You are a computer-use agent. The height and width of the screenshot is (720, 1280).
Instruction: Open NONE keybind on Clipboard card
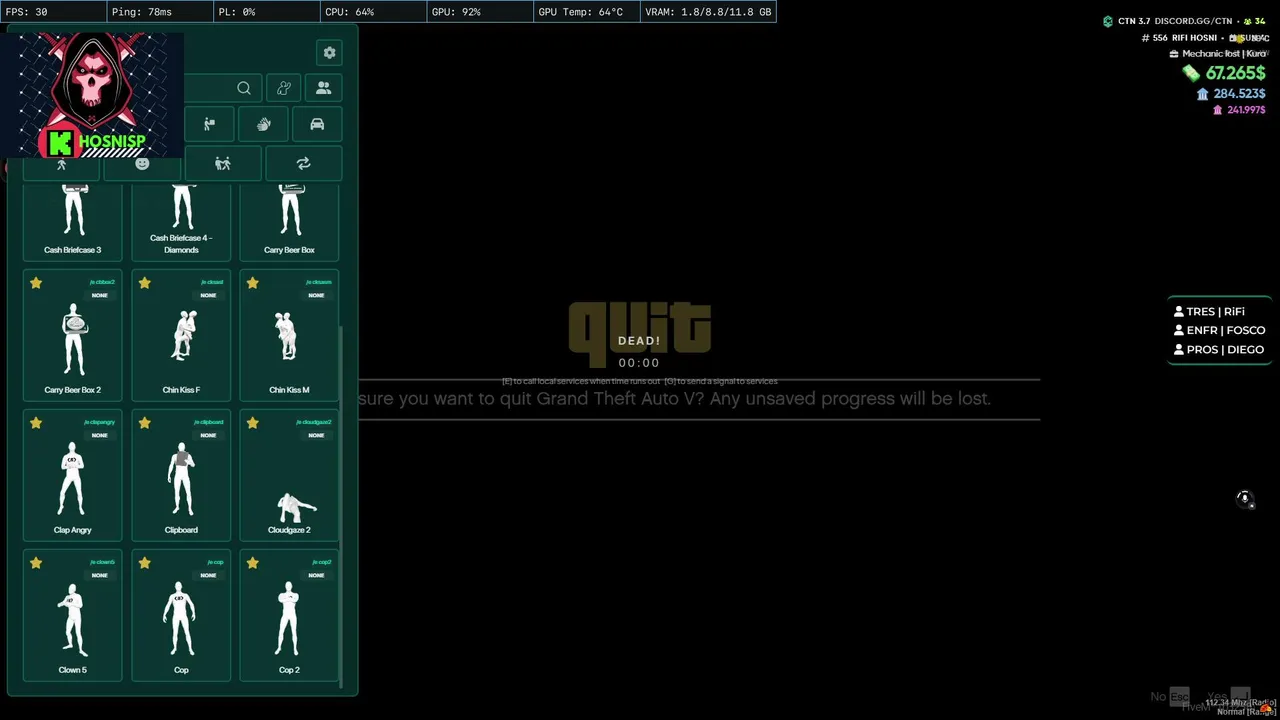point(208,435)
